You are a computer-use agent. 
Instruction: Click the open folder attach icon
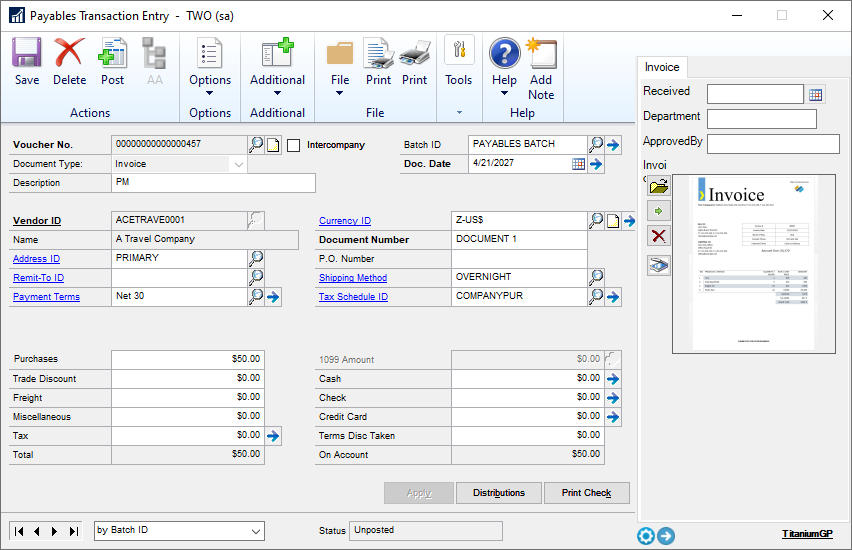tap(659, 186)
